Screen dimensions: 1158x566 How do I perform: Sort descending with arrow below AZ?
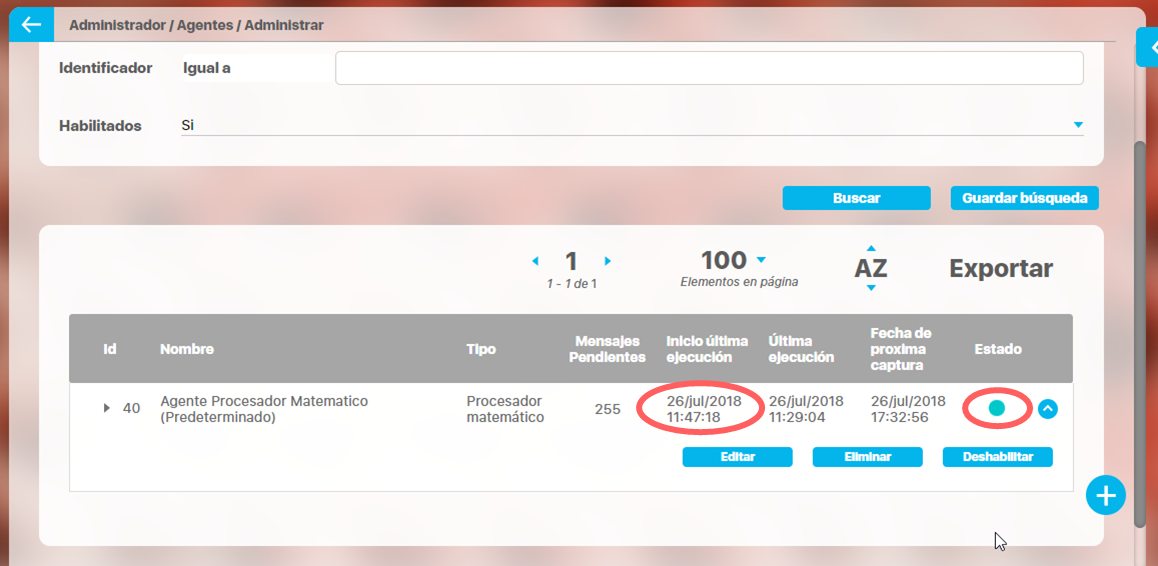[x=870, y=288]
